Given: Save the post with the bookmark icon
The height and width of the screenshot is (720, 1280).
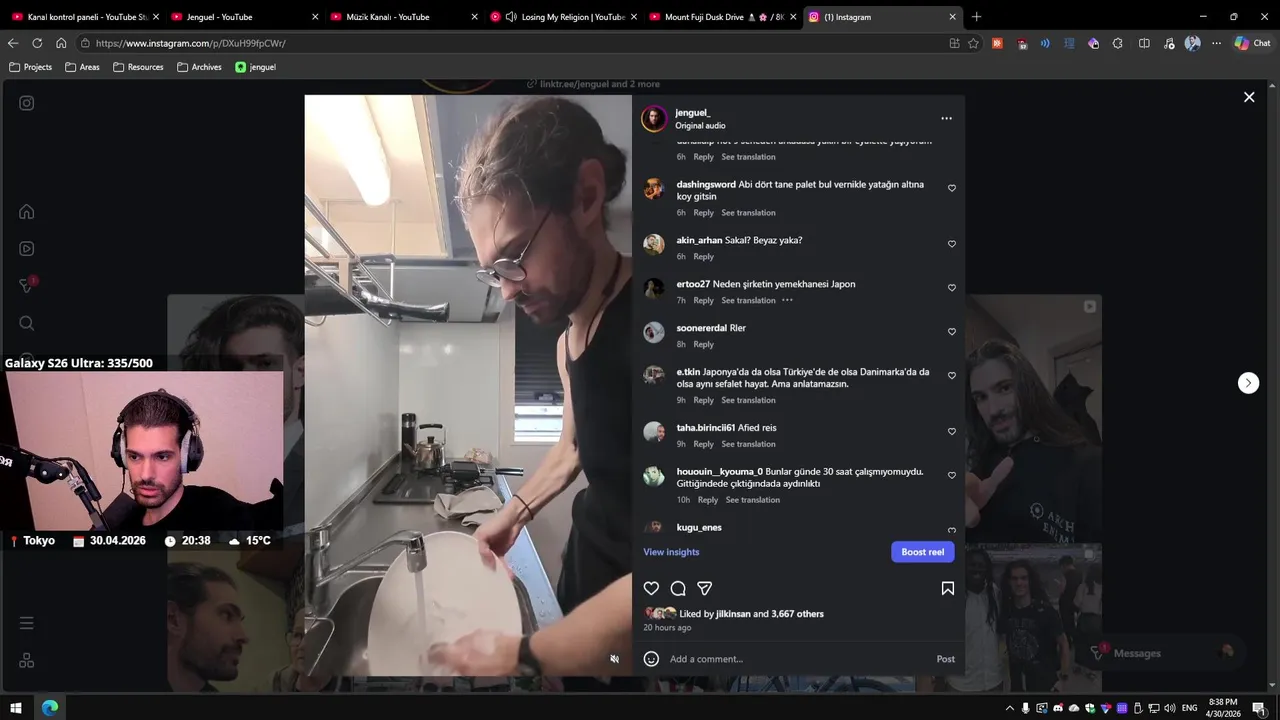Looking at the screenshot, I should pyautogui.click(x=948, y=588).
